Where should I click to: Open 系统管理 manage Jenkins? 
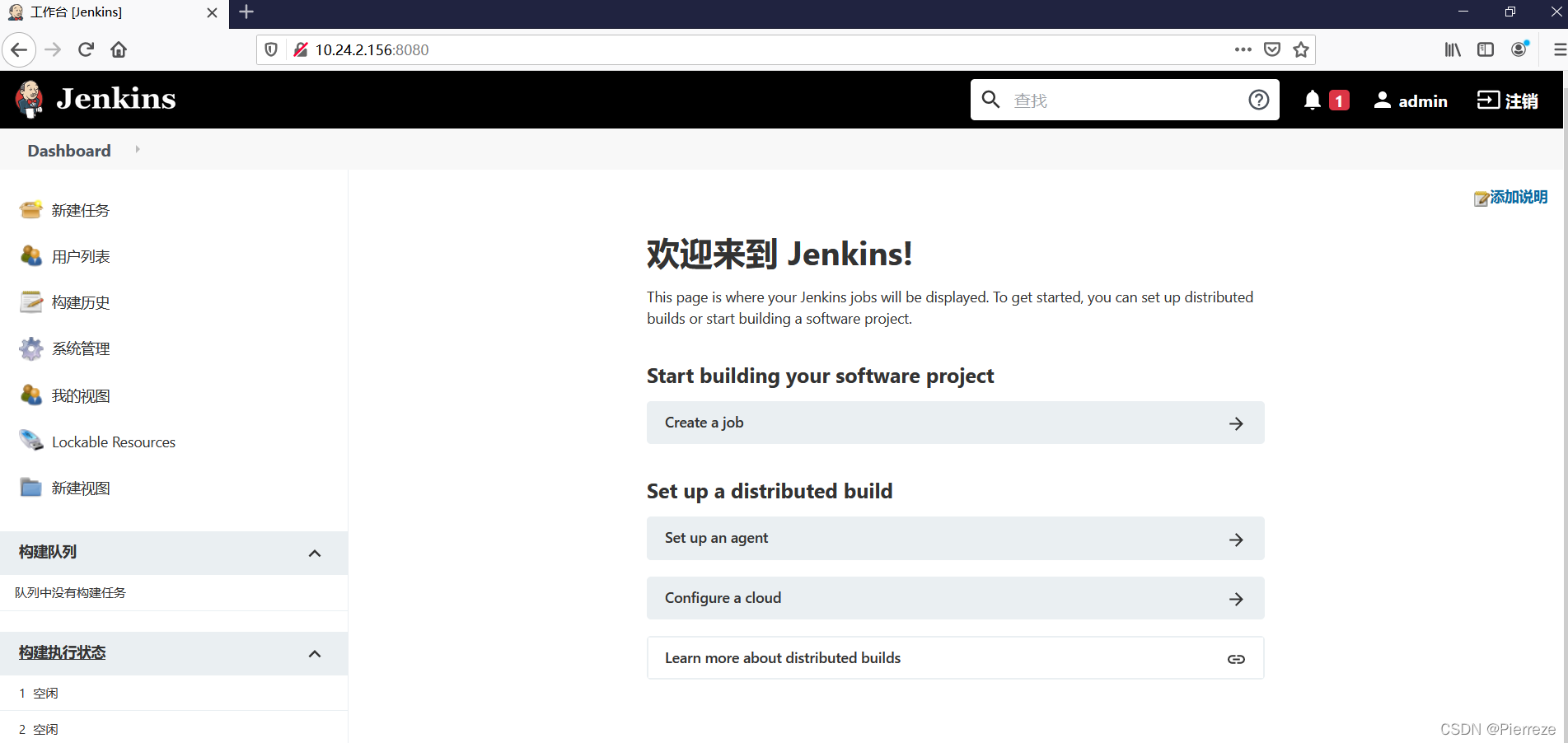[81, 349]
